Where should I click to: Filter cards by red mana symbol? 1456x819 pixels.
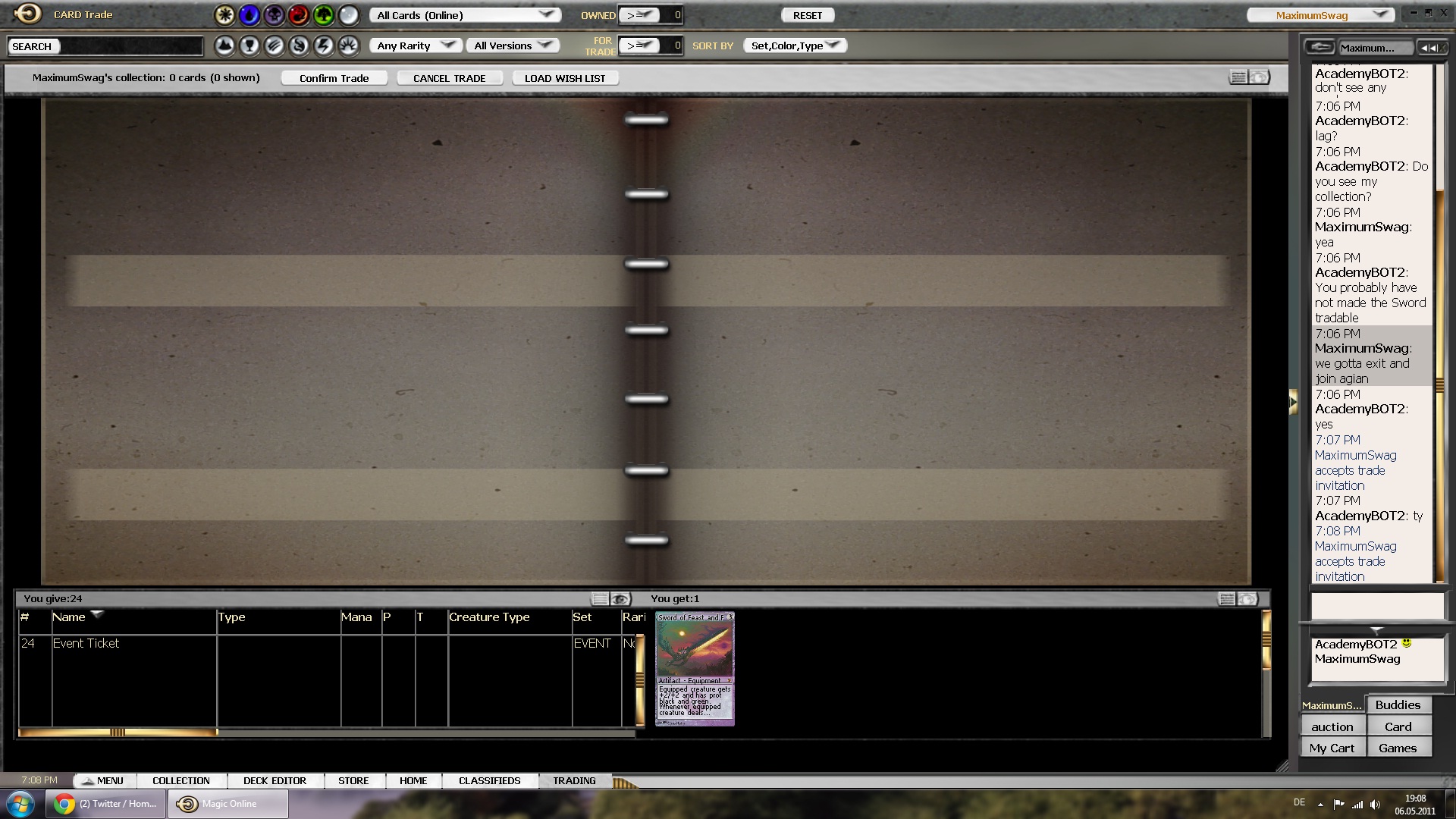(299, 14)
